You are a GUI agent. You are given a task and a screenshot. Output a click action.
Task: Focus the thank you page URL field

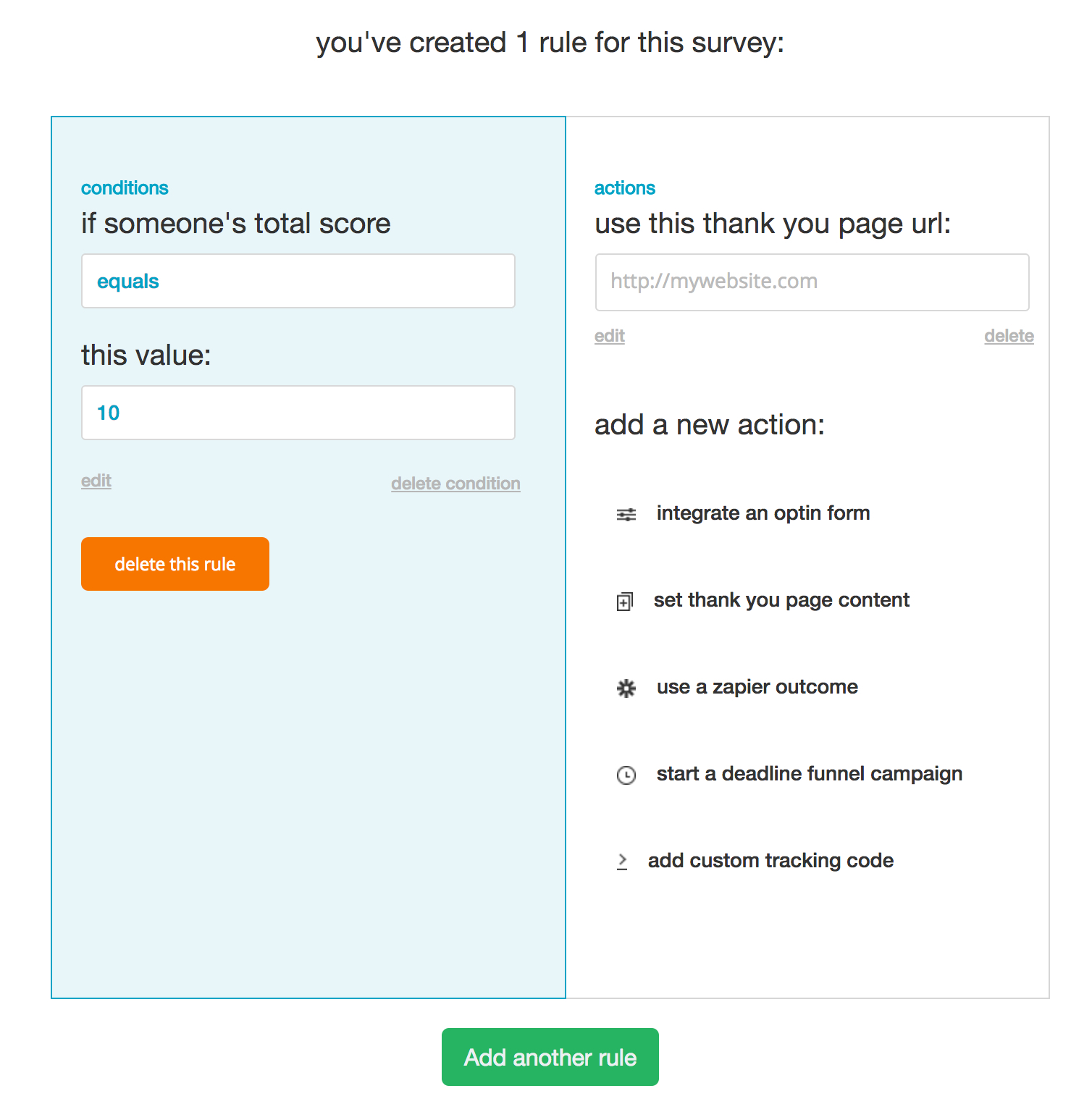[x=812, y=282]
